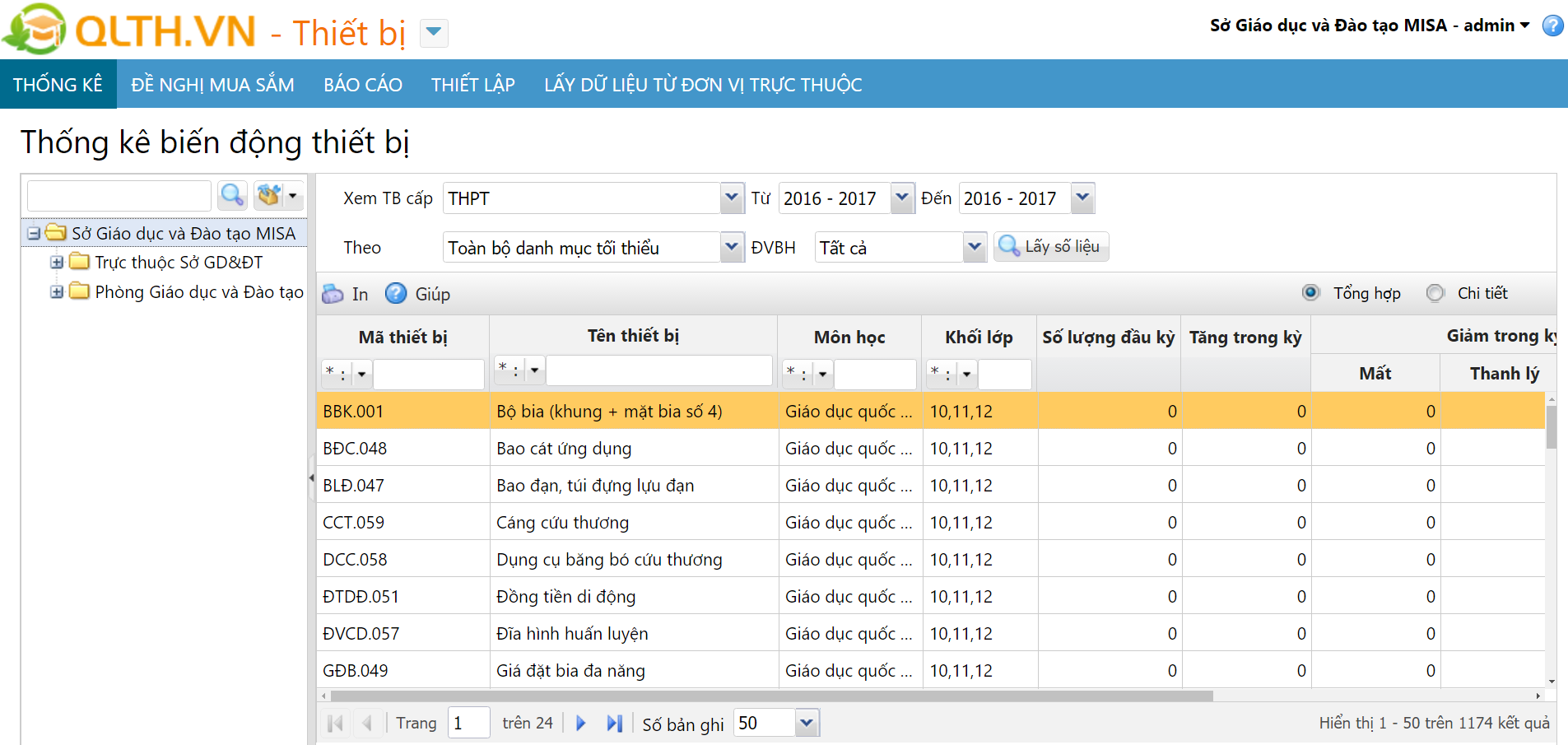
Task: Jump to the last page arrow
Action: 614,724
